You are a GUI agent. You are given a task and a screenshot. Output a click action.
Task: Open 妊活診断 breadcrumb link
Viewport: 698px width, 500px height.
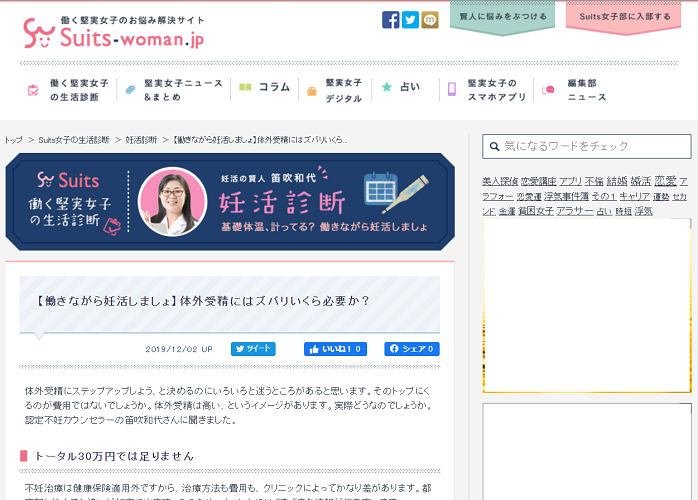click(141, 140)
